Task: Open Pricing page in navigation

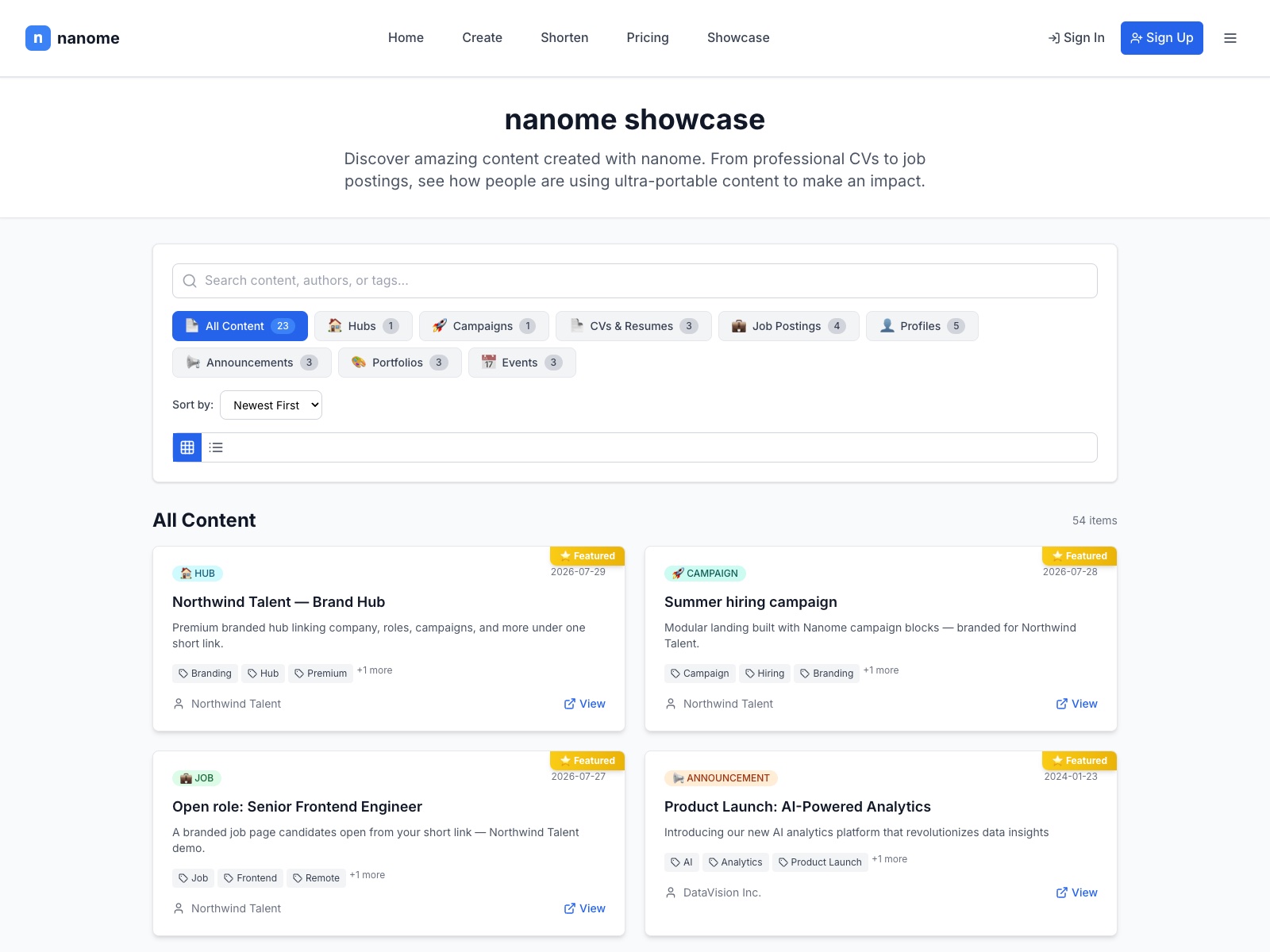Action: 648,38
